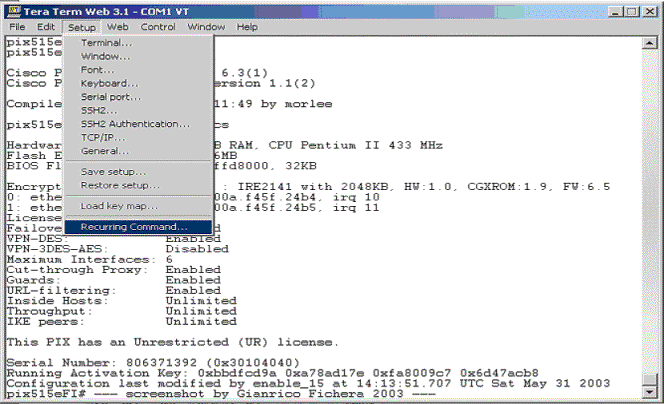Image resolution: width=664 pixels, height=404 pixels.
Task: Click the 'IKE peers:' line
Action: tap(122, 321)
